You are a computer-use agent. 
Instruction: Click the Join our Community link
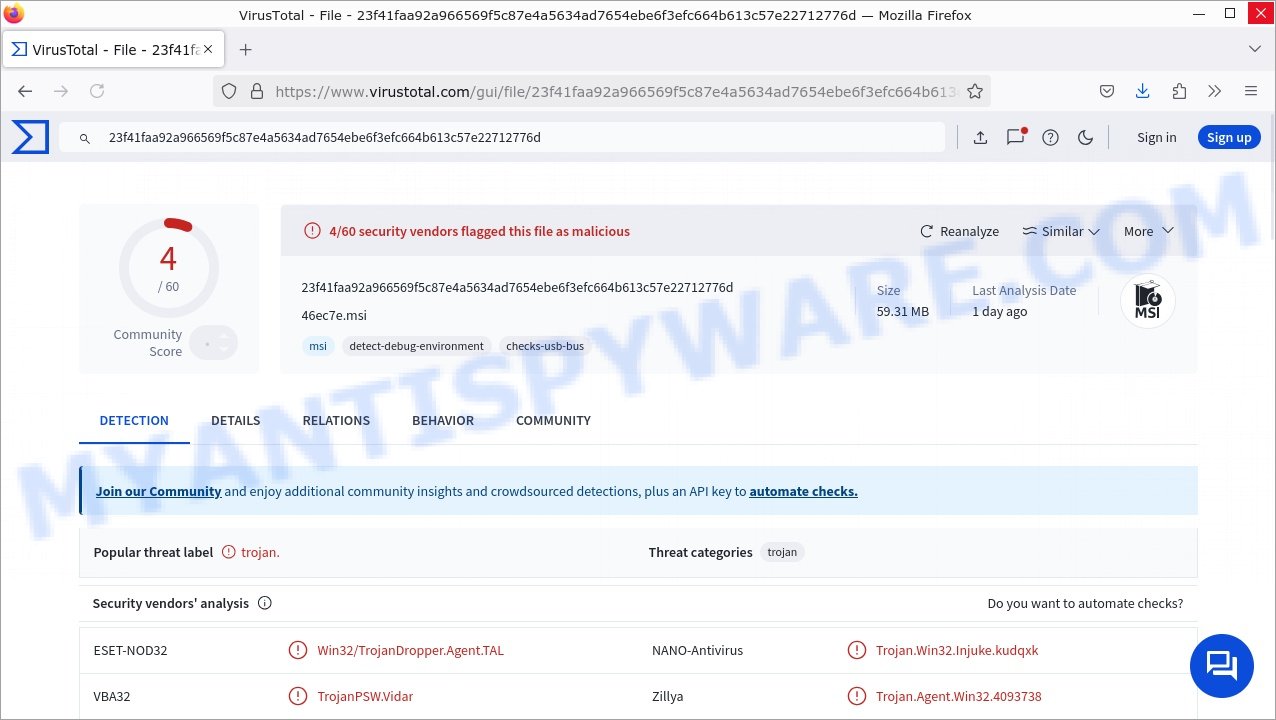[158, 491]
